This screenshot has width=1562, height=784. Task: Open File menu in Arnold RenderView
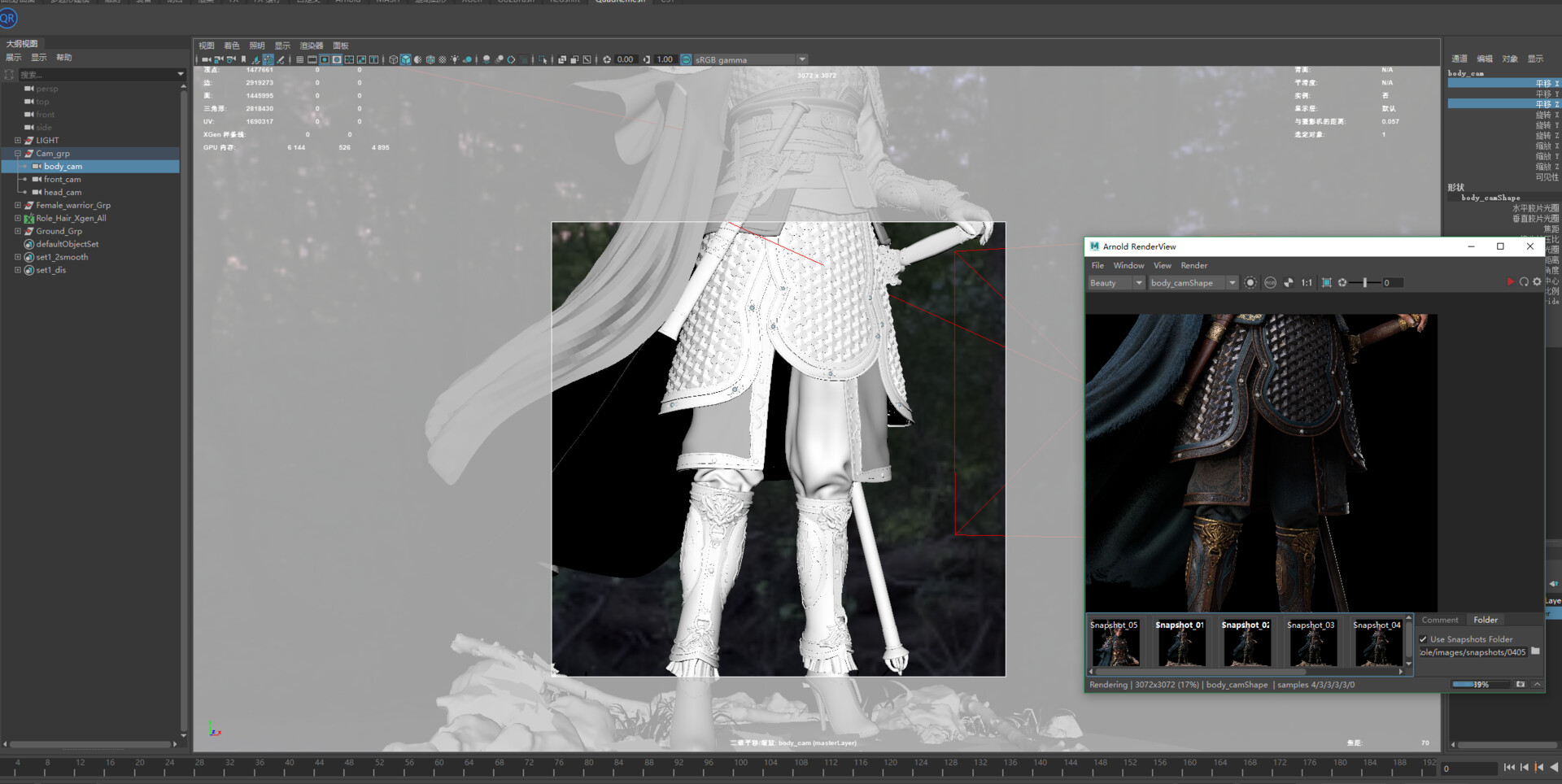click(1097, 265)
